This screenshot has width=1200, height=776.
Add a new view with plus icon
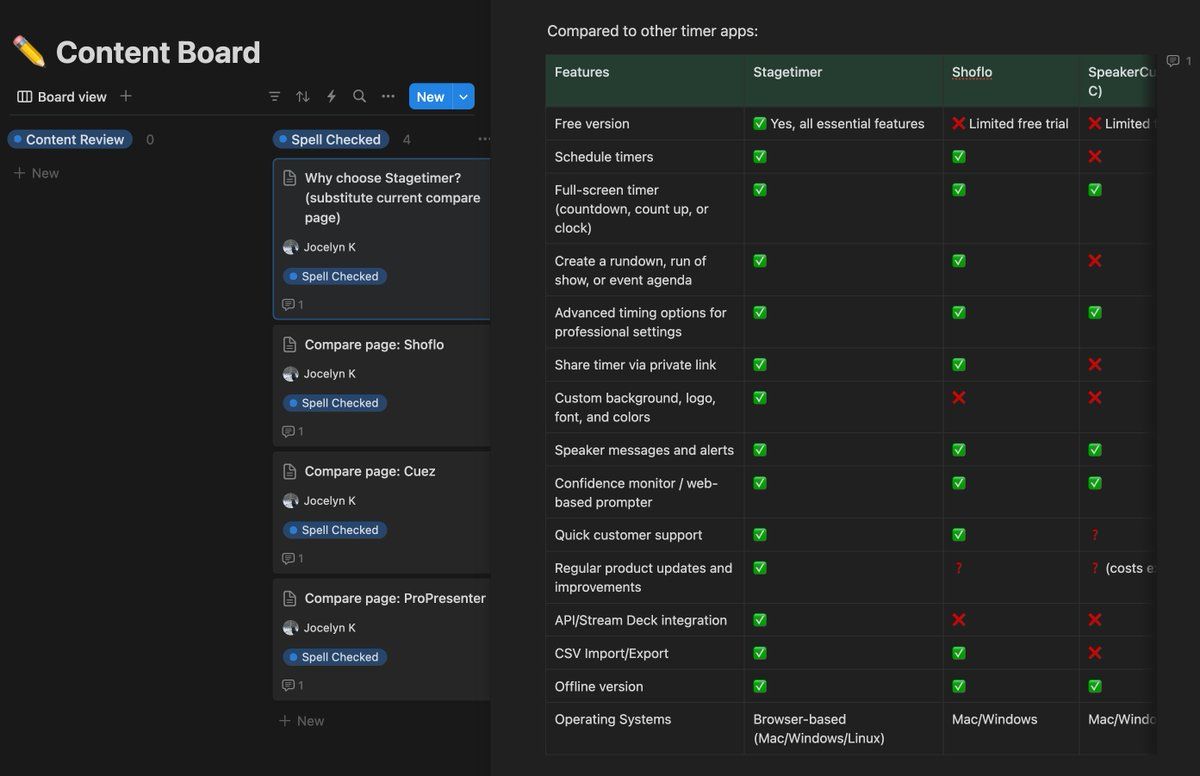[126, 96]
